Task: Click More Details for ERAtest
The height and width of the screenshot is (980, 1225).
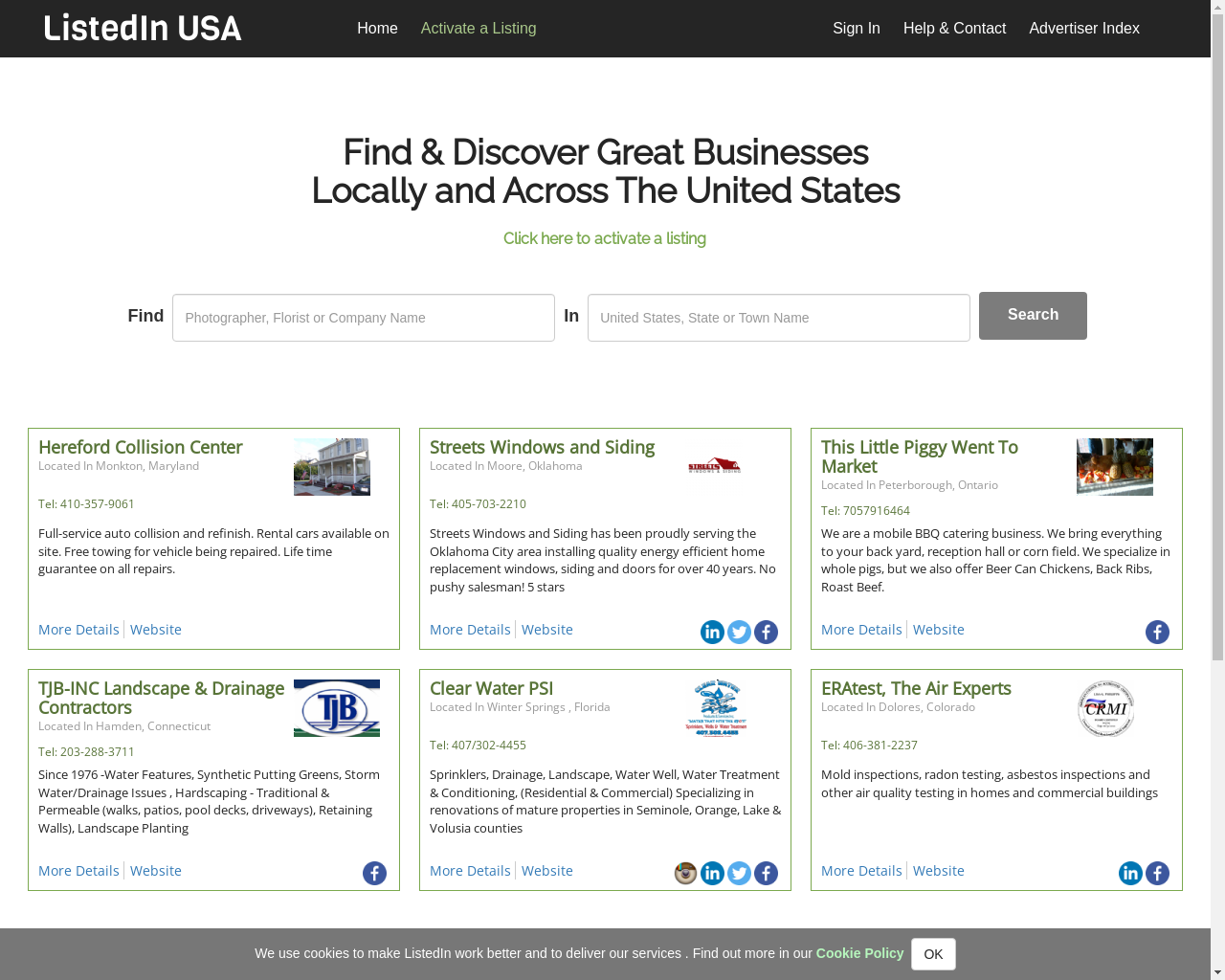Action: (861, 871)
